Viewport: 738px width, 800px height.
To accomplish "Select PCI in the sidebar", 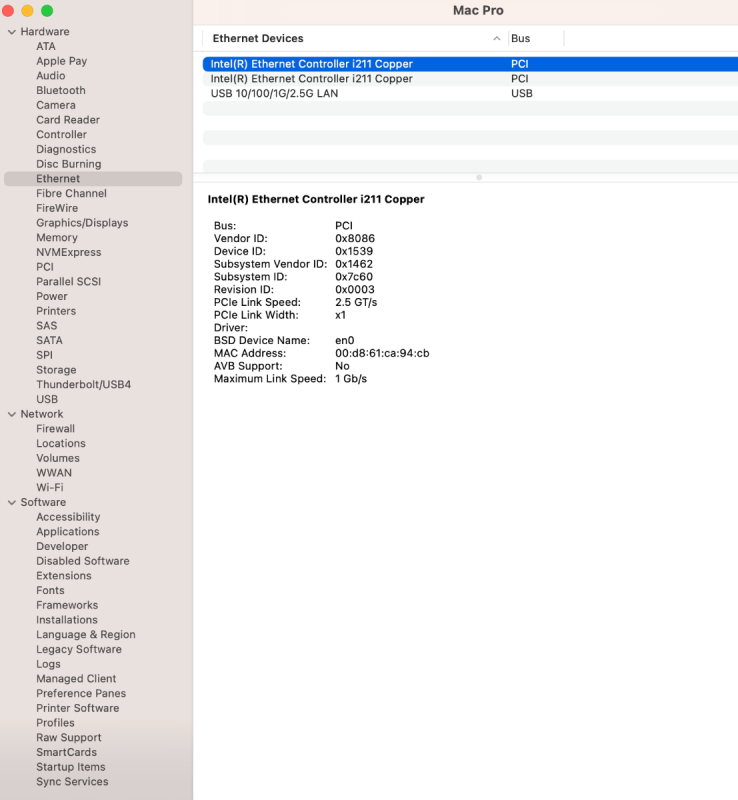I will click(45, 267).
